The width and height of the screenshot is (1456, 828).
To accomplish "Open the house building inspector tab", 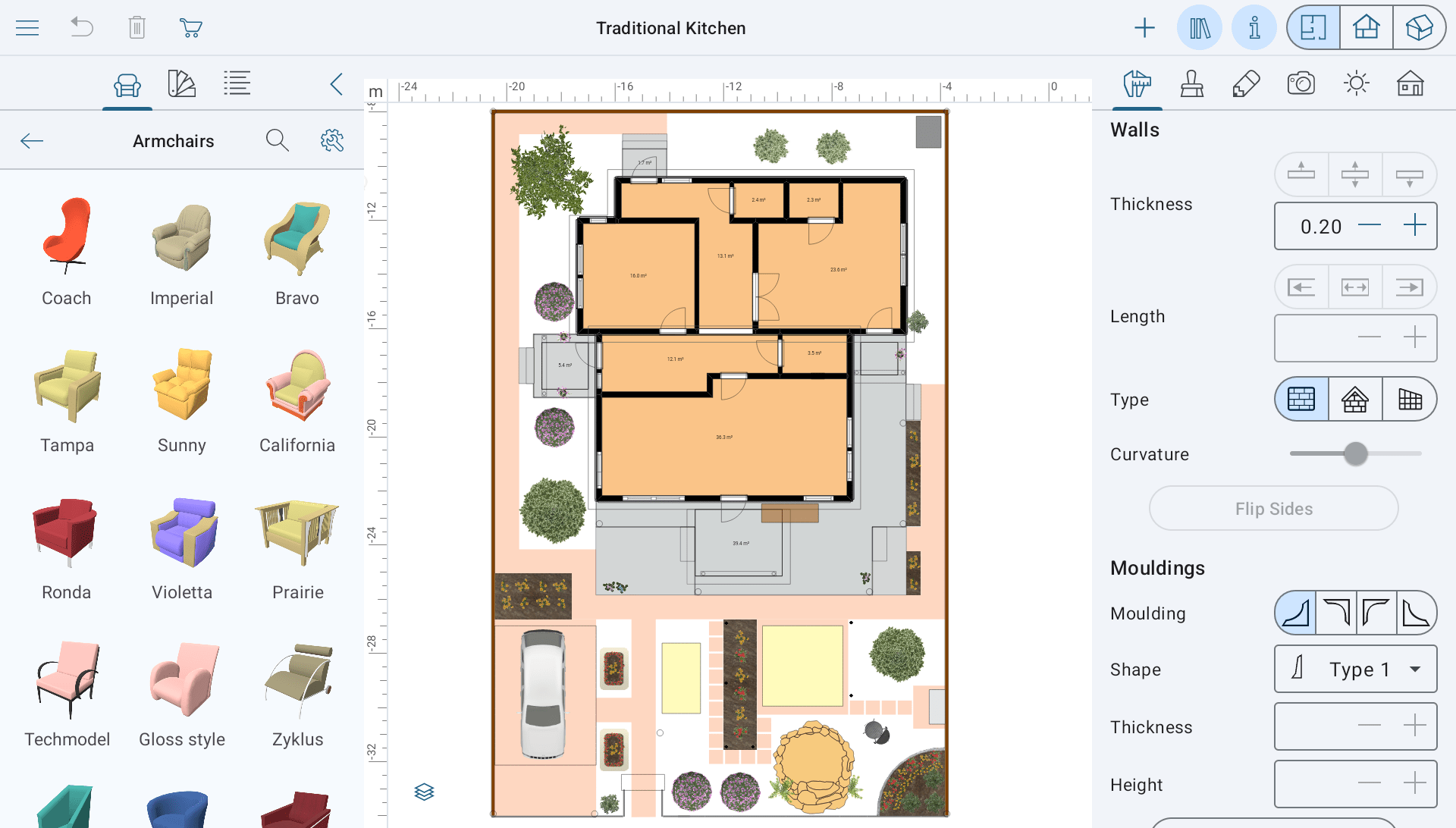I will pos(1410,83).
